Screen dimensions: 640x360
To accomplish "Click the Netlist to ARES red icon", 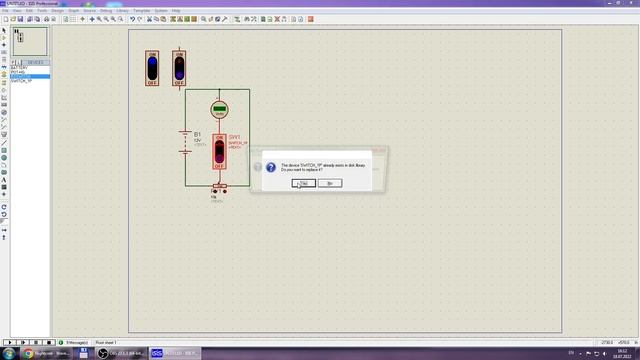I will point(311,19).
